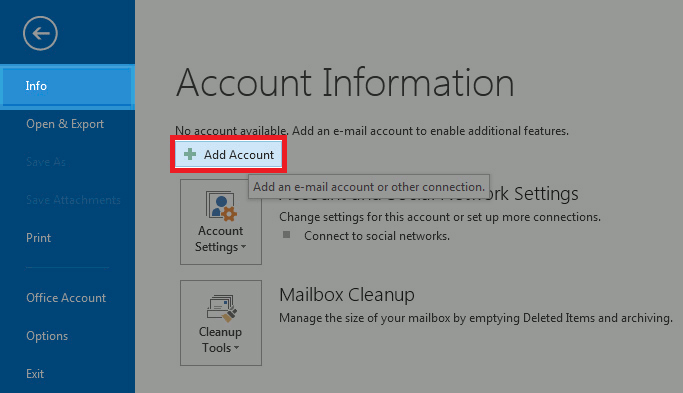Click 'No account available' message text
The width and height of the screenshot is (683, 393).
point(372,131)
